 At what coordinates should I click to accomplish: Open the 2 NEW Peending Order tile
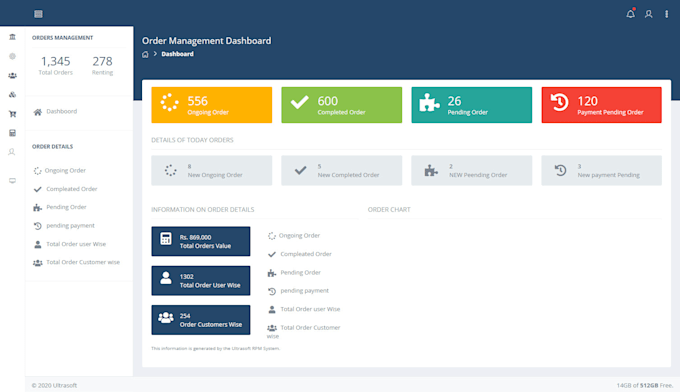point(471,170)
